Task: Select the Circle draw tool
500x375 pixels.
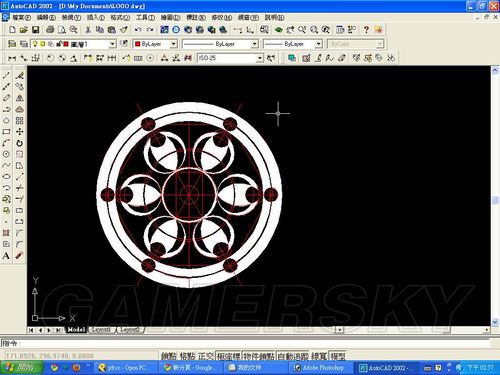Action: click(6, 154)
